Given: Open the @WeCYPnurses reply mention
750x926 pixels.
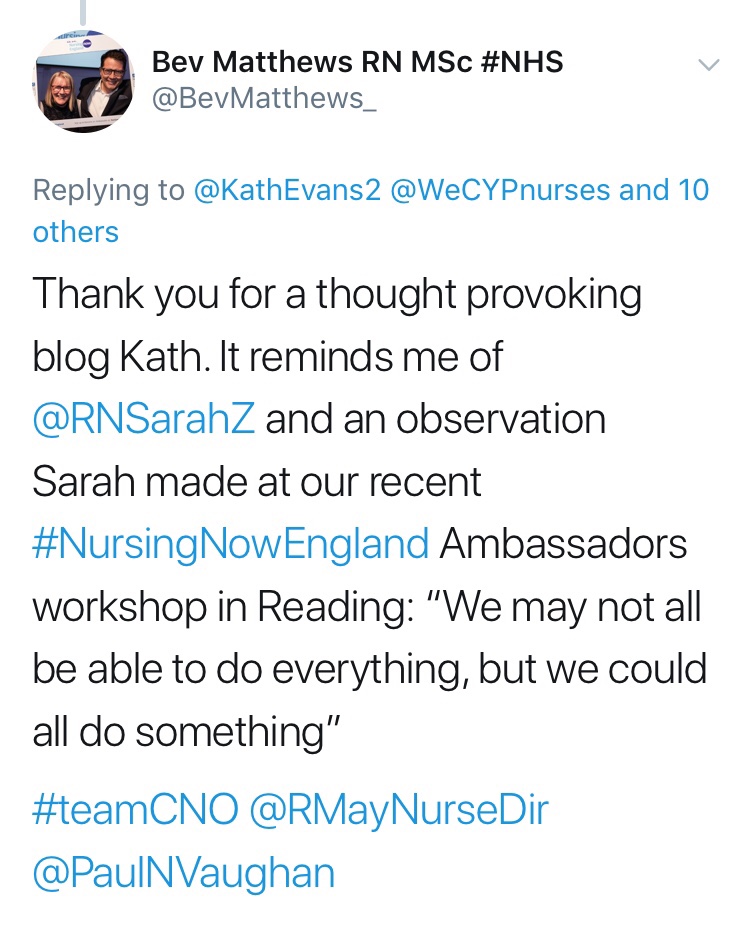Looking at the screenshot, I should coord(502,190).
